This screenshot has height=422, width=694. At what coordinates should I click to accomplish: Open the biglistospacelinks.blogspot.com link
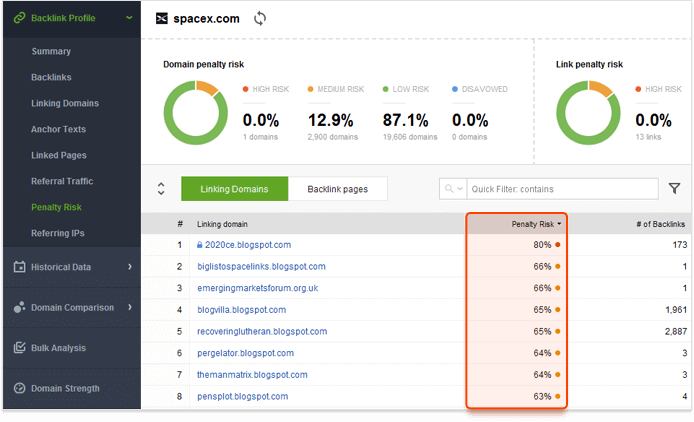click(261, 267)
